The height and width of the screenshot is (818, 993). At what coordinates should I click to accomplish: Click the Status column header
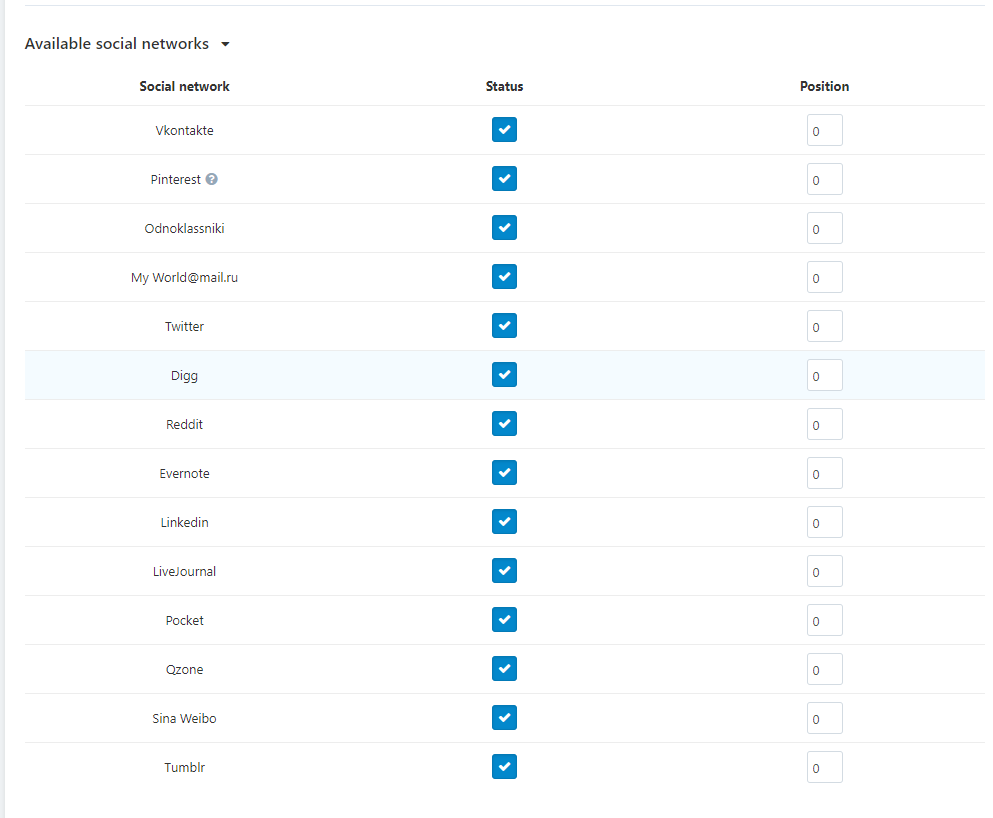pos(504,87)
